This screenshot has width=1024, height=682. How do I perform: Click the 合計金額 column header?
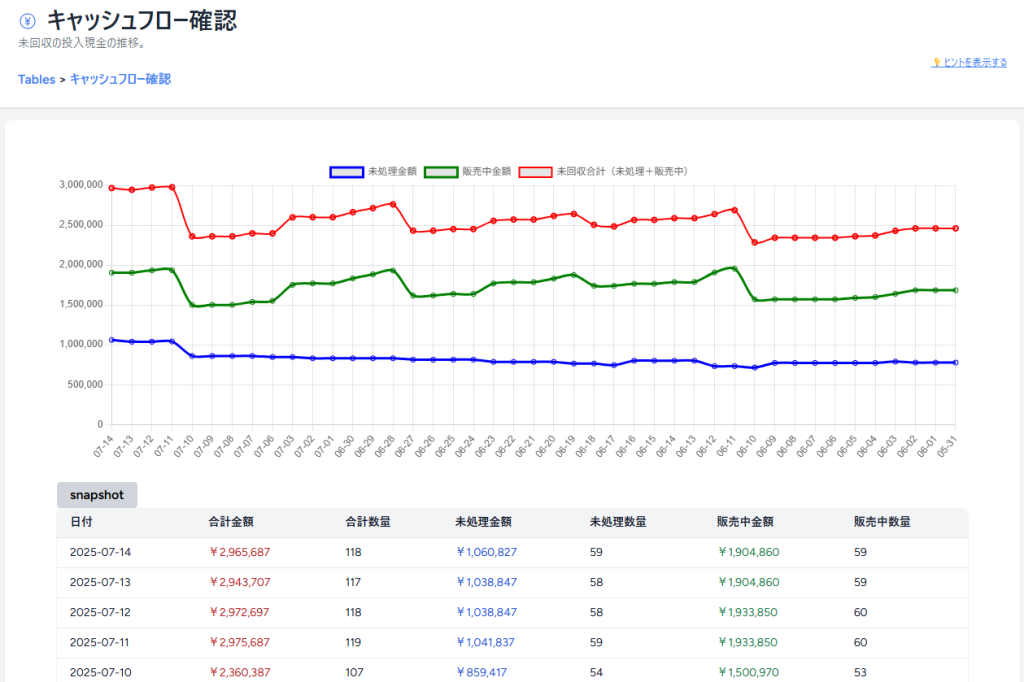tap(230, 522)
